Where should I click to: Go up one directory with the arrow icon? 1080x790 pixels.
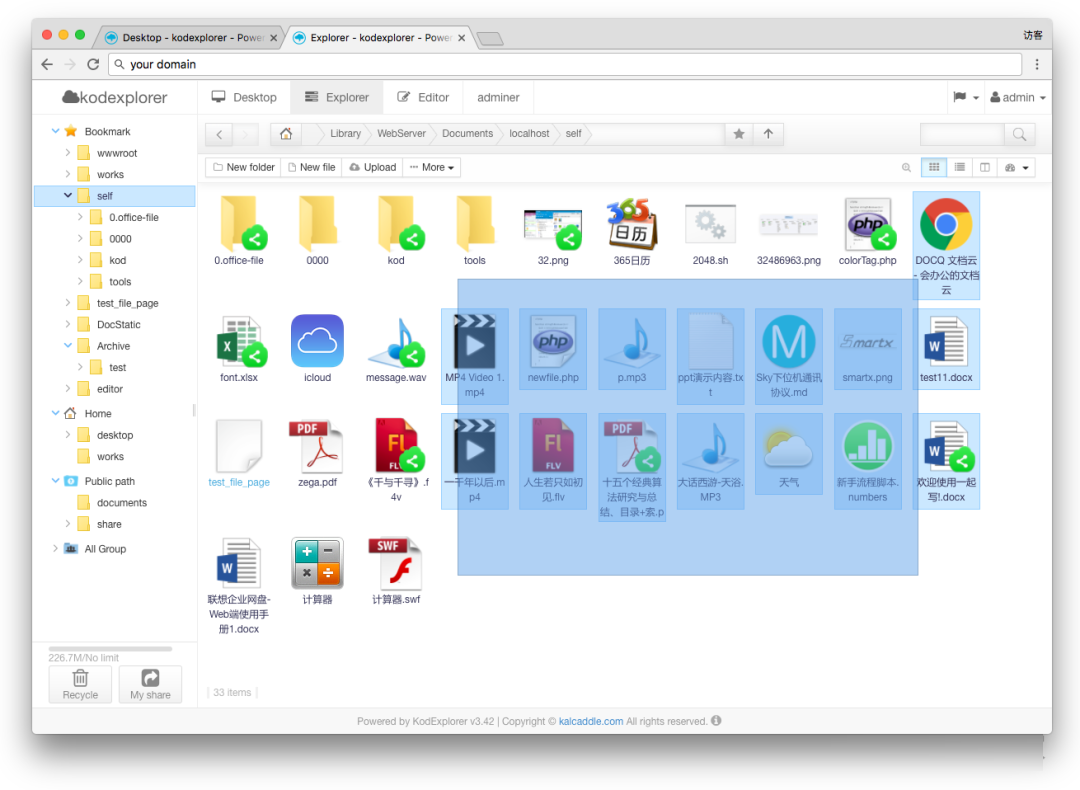coord(768,133)
